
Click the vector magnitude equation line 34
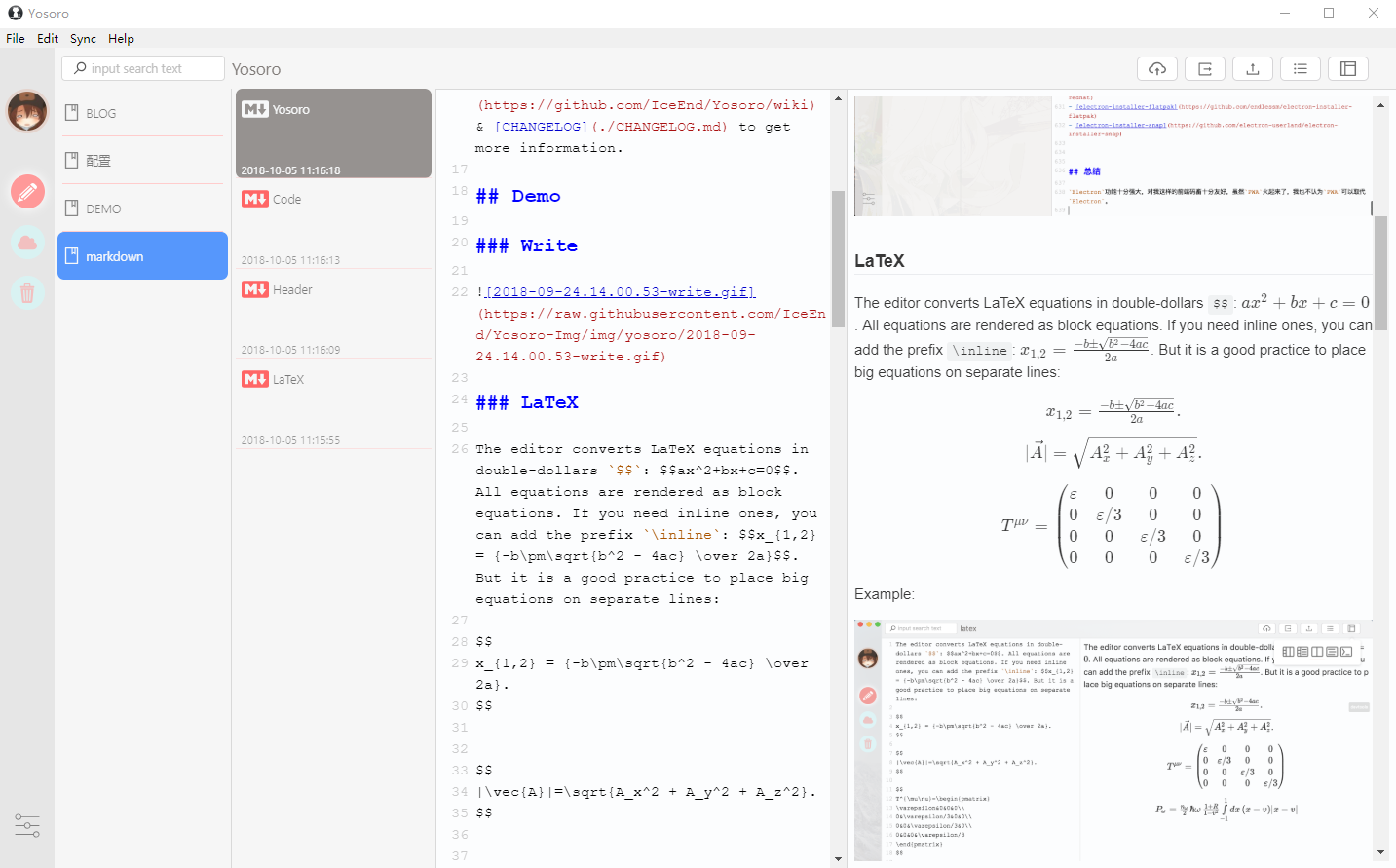(647, 792)
